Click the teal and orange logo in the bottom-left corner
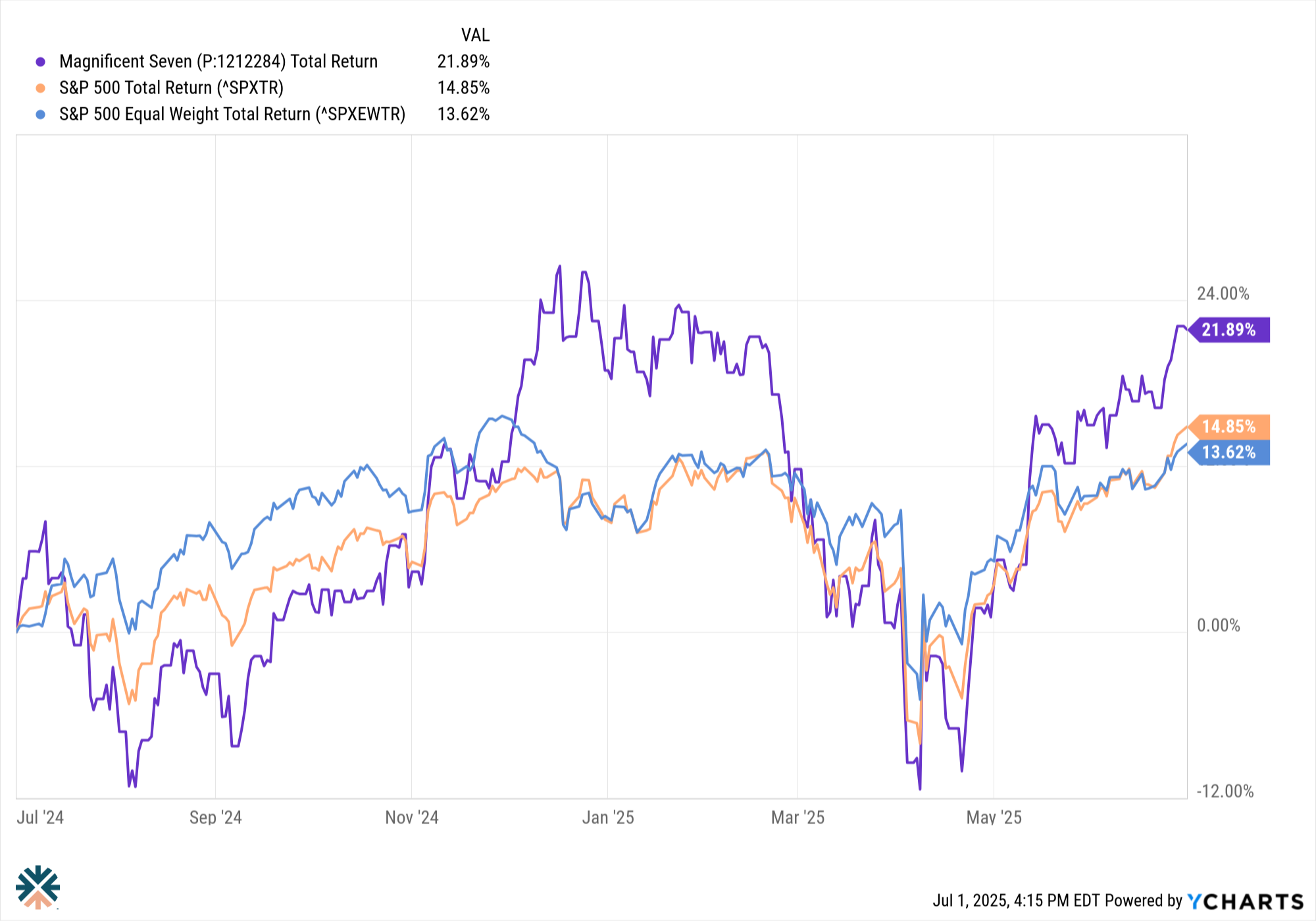 [38, 887]
